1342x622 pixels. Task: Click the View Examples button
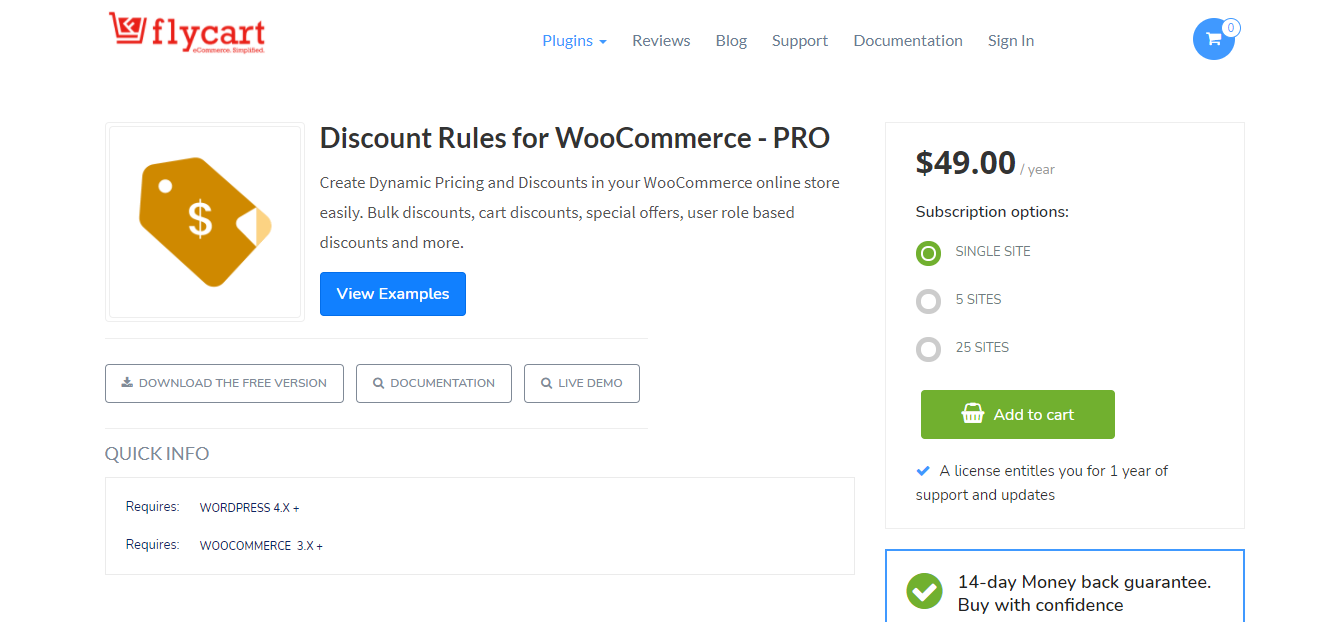392,293
